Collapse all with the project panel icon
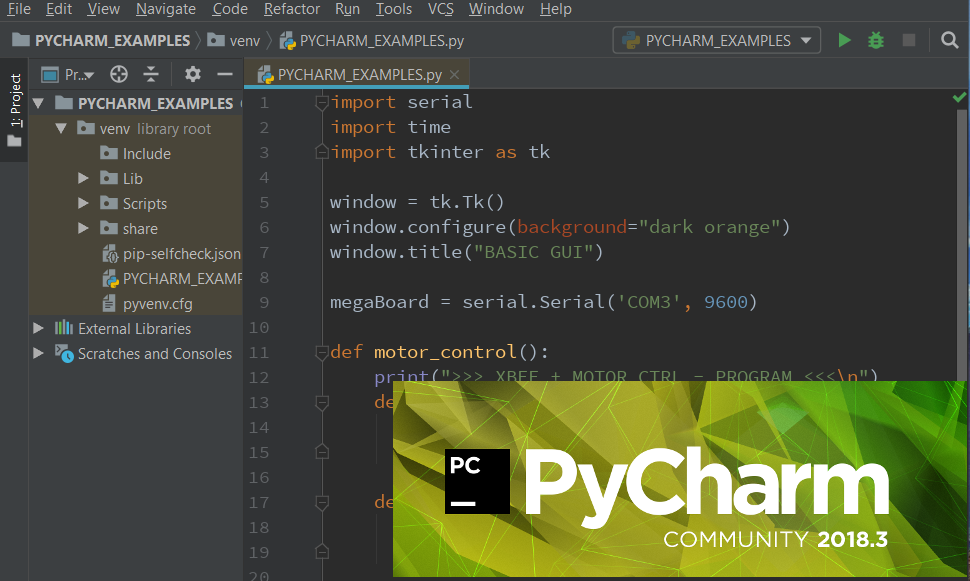Viewport: 970px width, 581px height. click(151, 74)
